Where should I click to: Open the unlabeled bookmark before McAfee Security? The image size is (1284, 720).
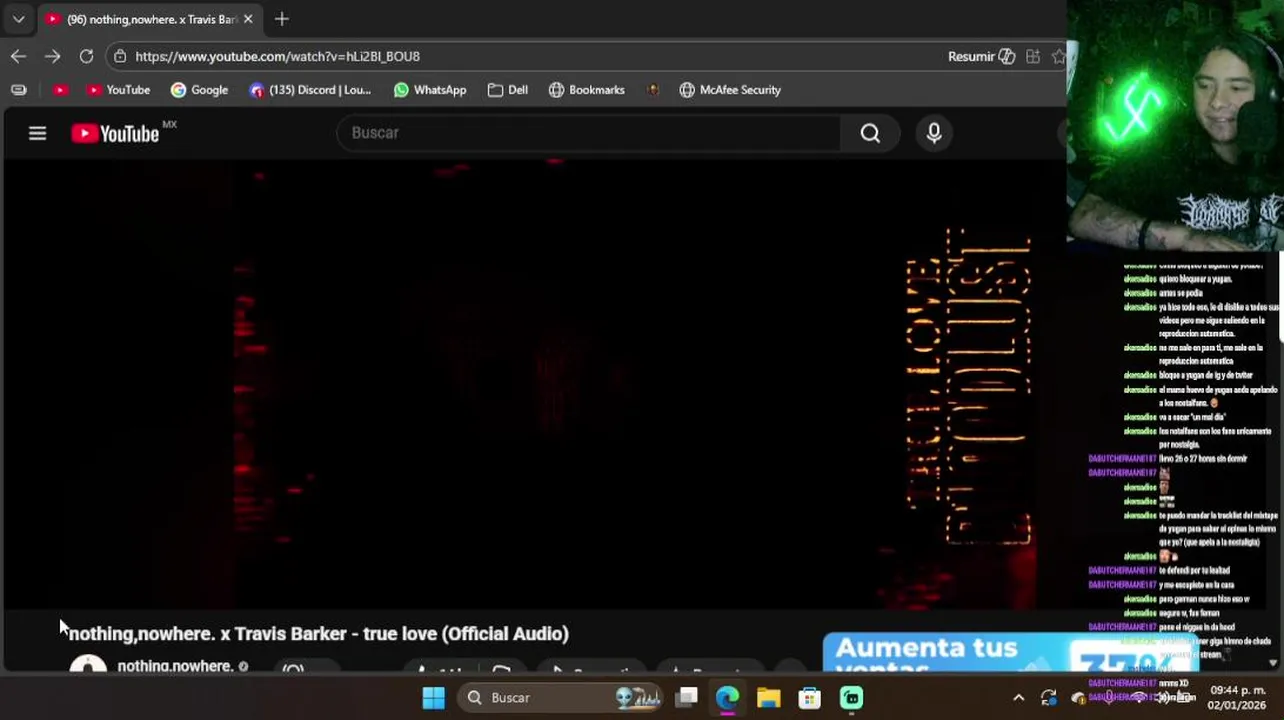pyautogui.click(x=653, y=90)
